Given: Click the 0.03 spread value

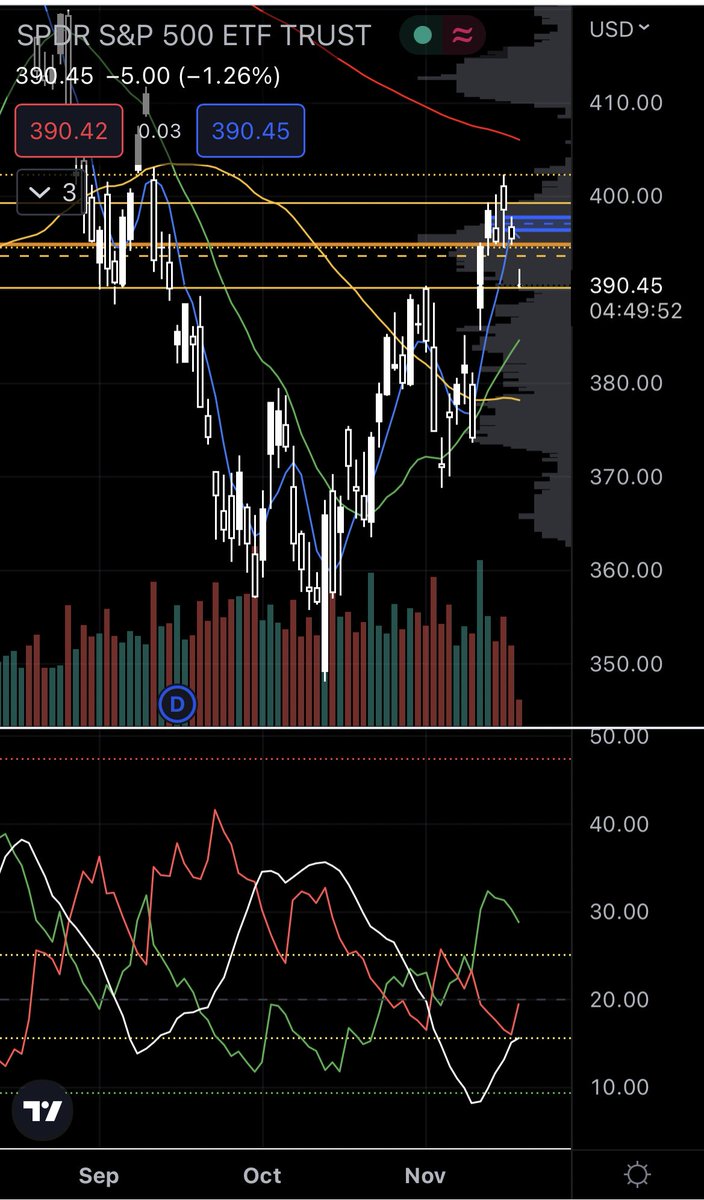Looking at the screenshot, I should [160, 131].
